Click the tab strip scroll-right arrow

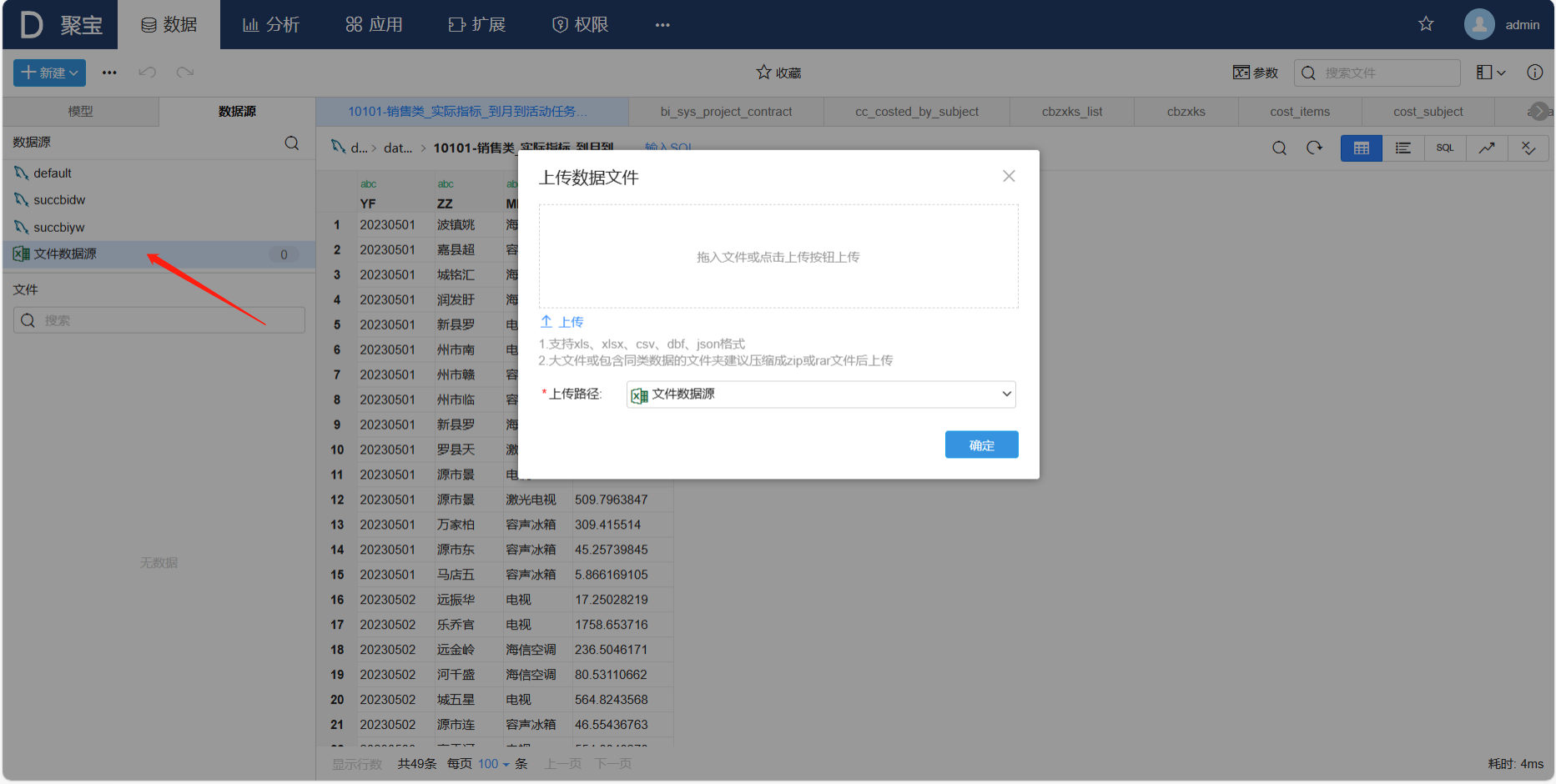pos(1539,111)
